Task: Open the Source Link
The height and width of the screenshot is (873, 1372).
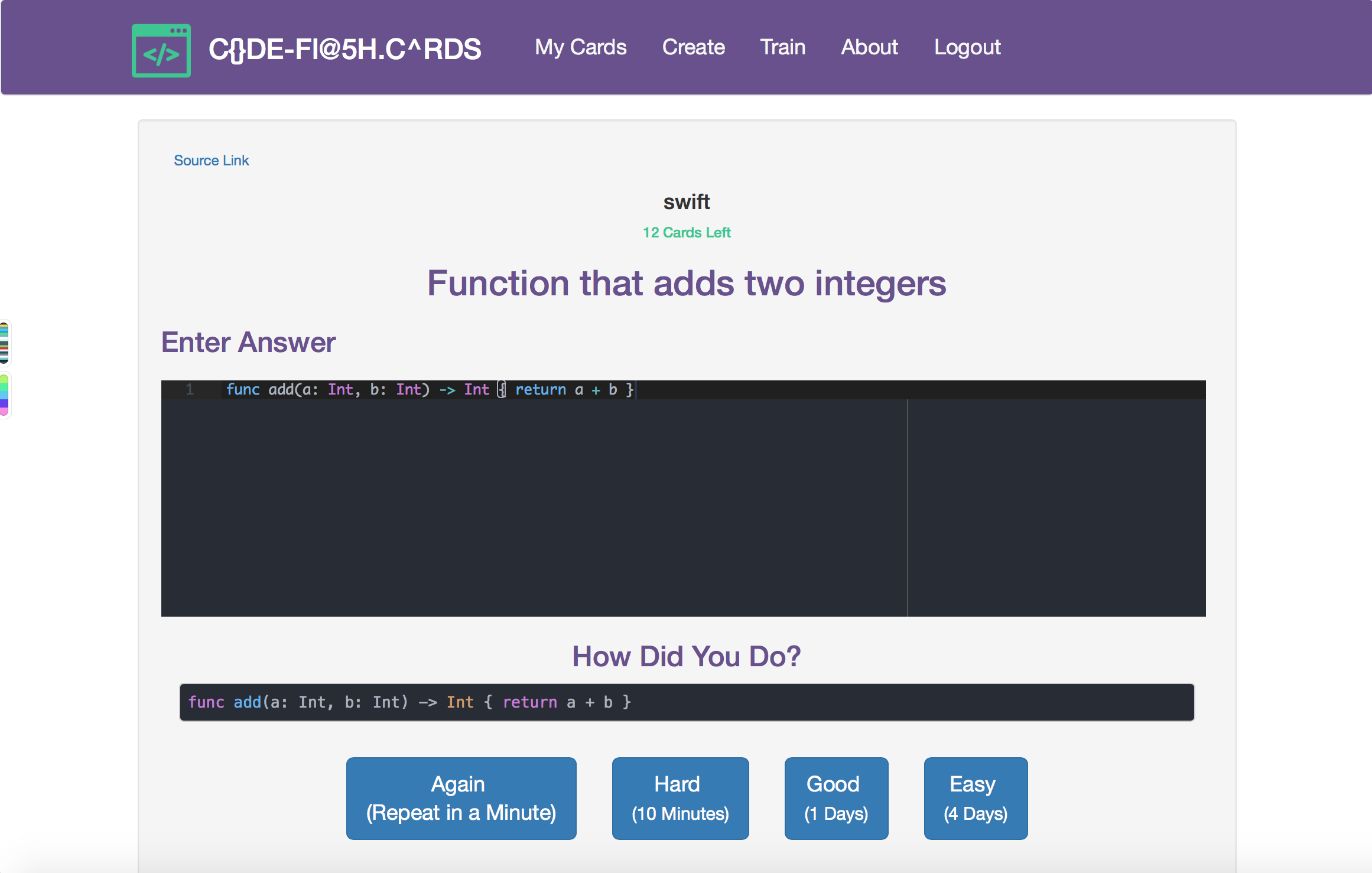Action: point(211,160)
